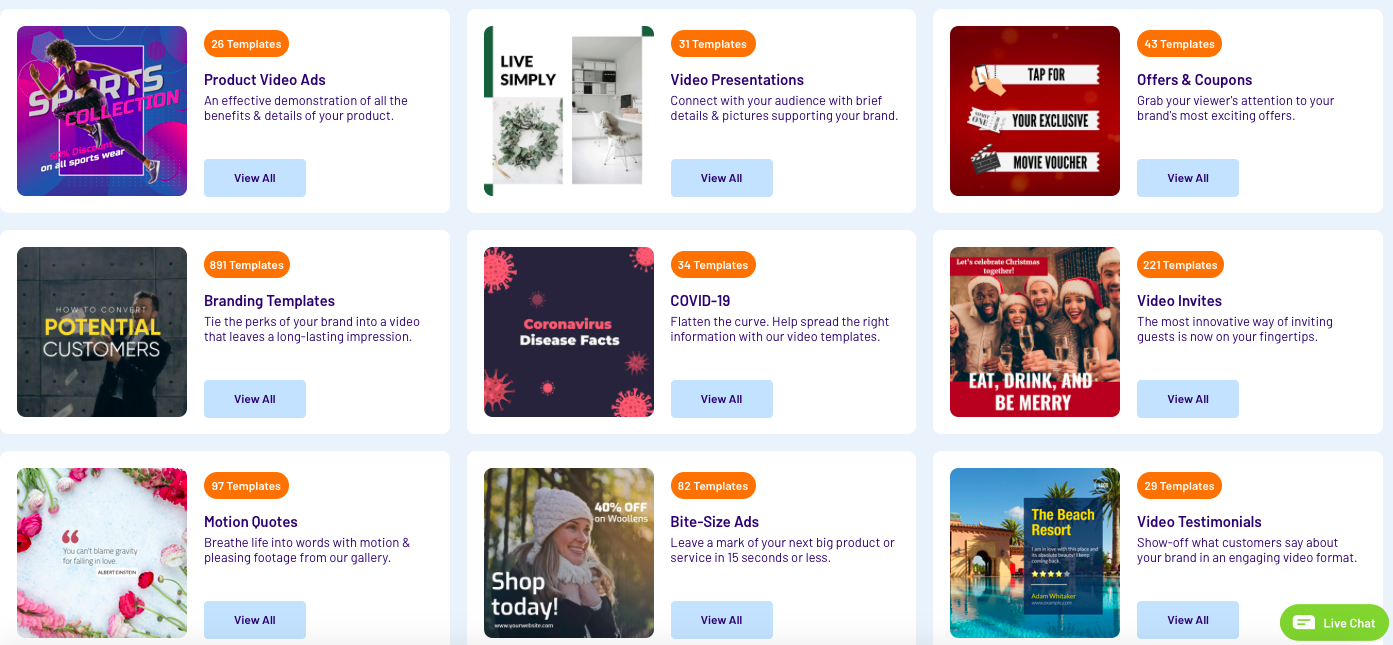
Task: Click View All under Video Presentations
Action: [721, 177]
